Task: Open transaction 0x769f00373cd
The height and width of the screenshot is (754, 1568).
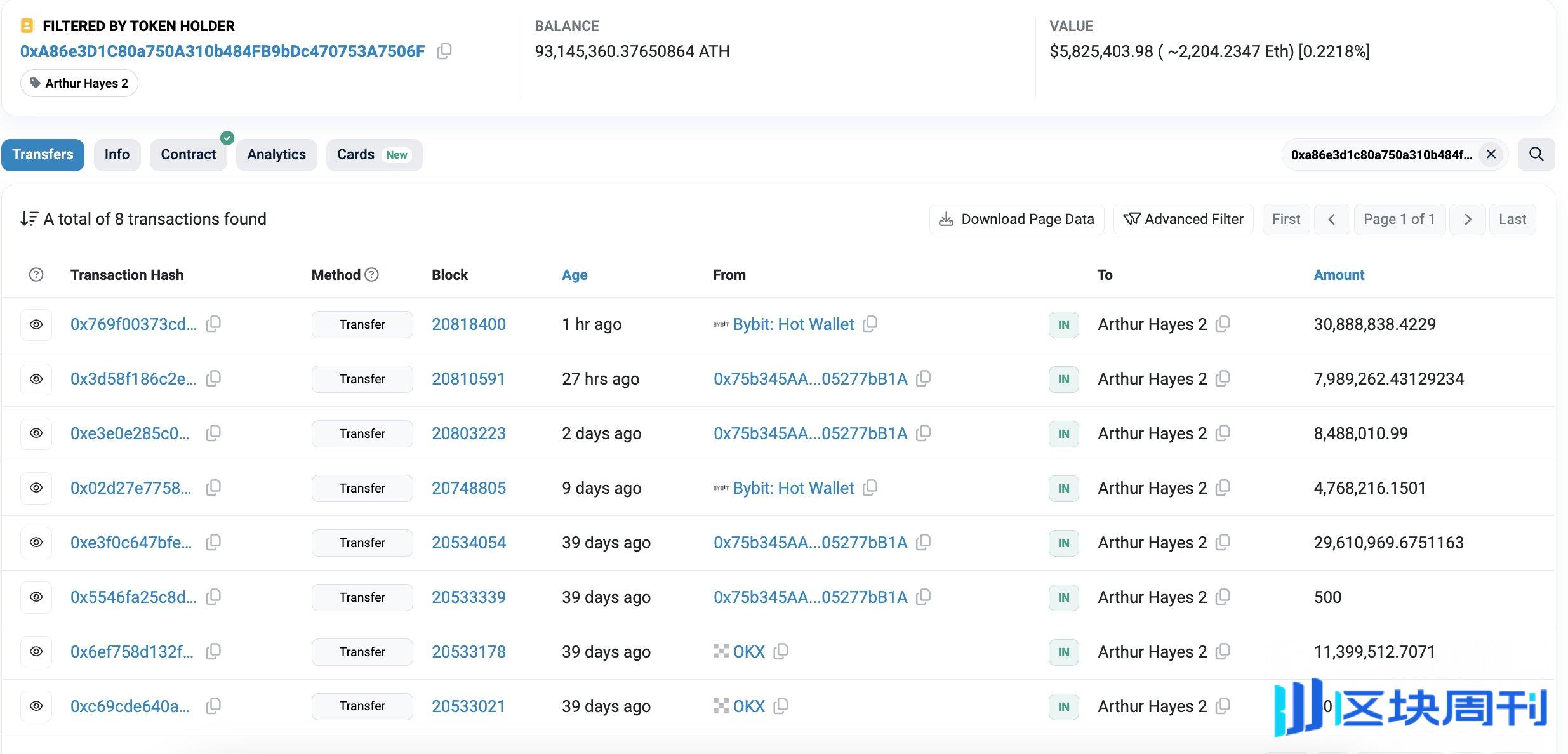Action: [x=133, y=324]
